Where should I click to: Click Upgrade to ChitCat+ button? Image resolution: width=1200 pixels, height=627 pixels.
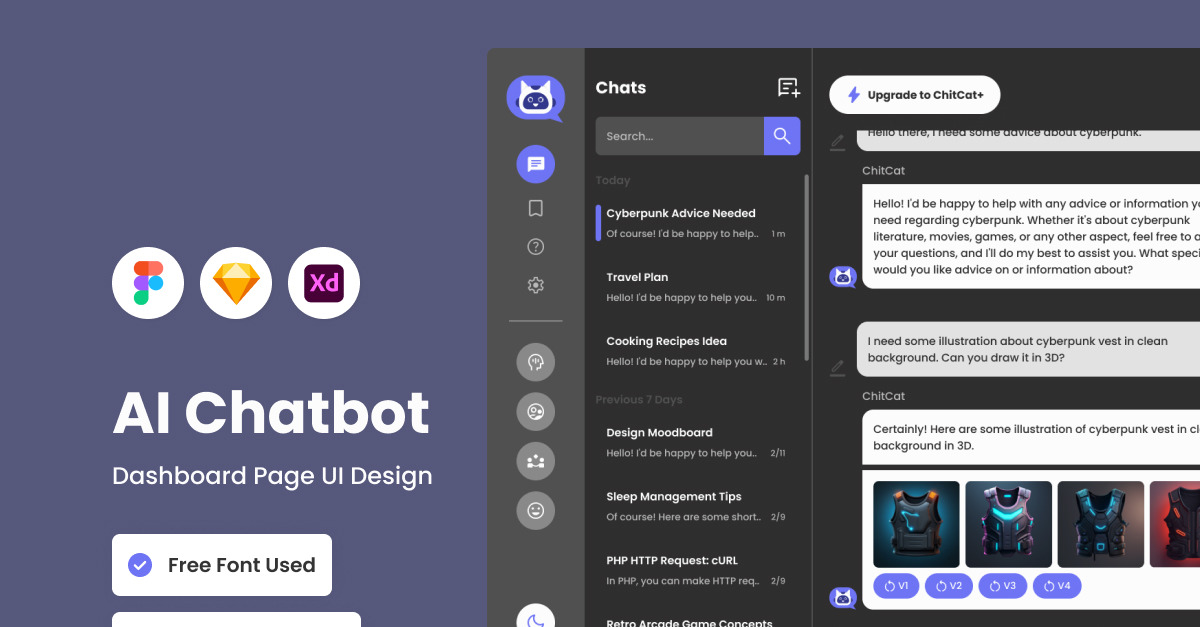pos(914,95)
